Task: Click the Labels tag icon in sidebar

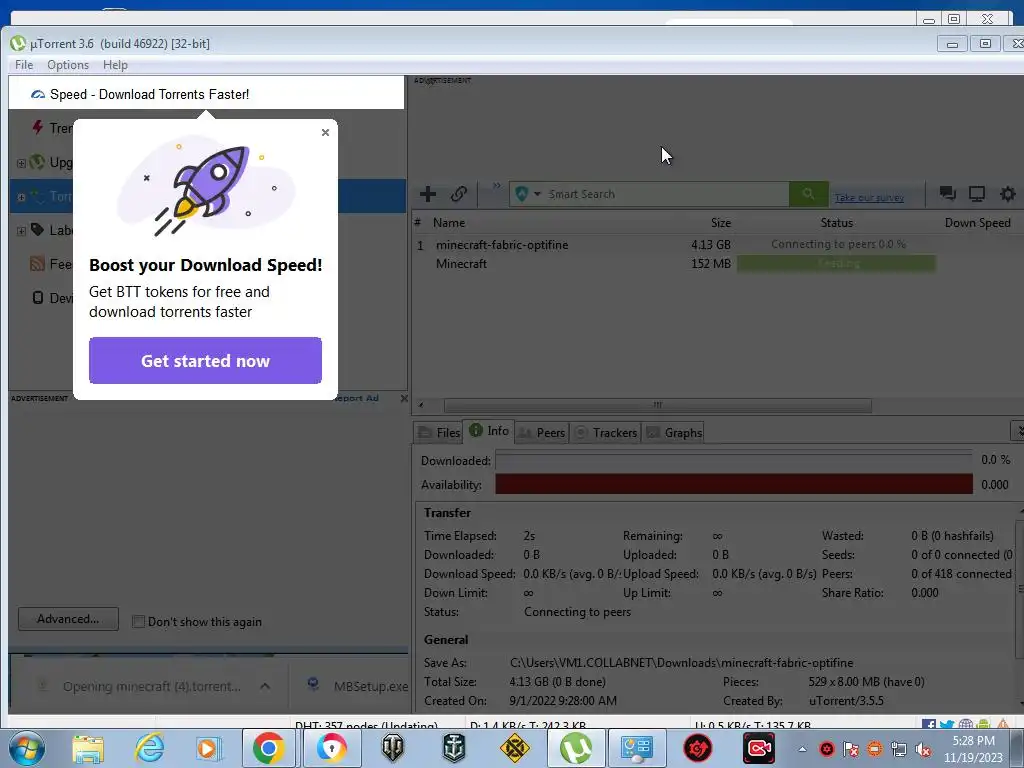Action: 38,229
